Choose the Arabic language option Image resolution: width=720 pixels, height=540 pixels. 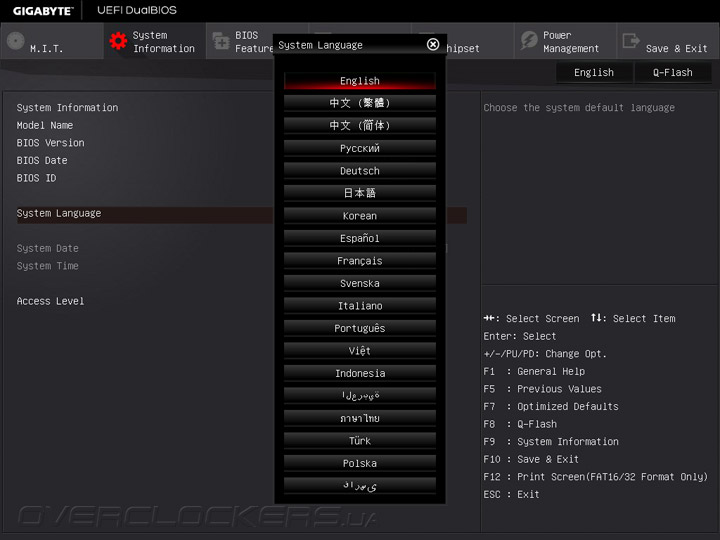click(x=360, y=395)
